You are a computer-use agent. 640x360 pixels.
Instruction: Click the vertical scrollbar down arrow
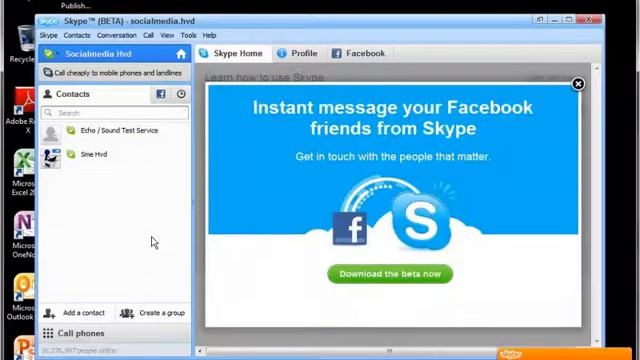point(596,341)
